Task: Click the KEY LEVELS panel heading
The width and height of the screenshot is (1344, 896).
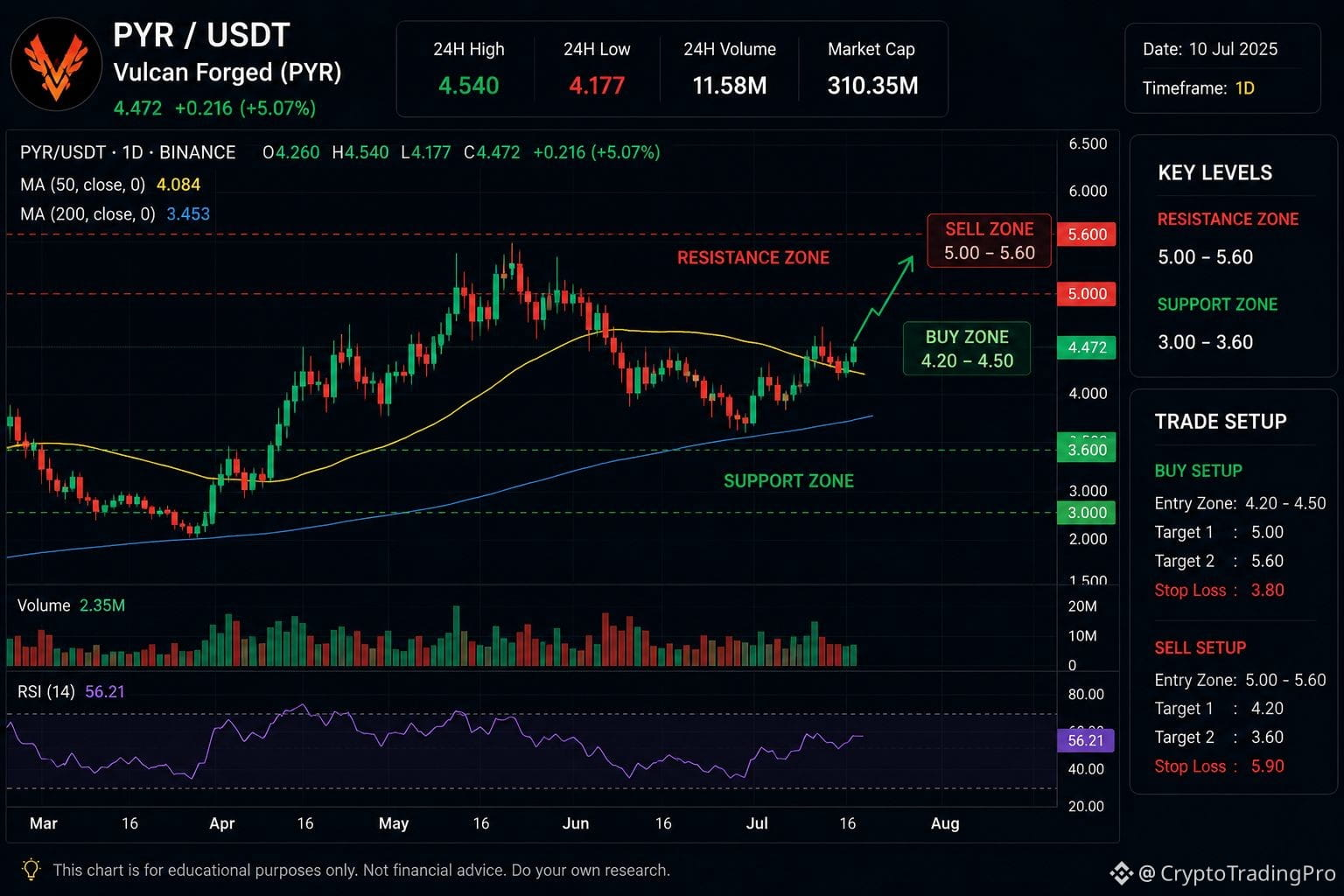Action: click(x=1214, y=172)
